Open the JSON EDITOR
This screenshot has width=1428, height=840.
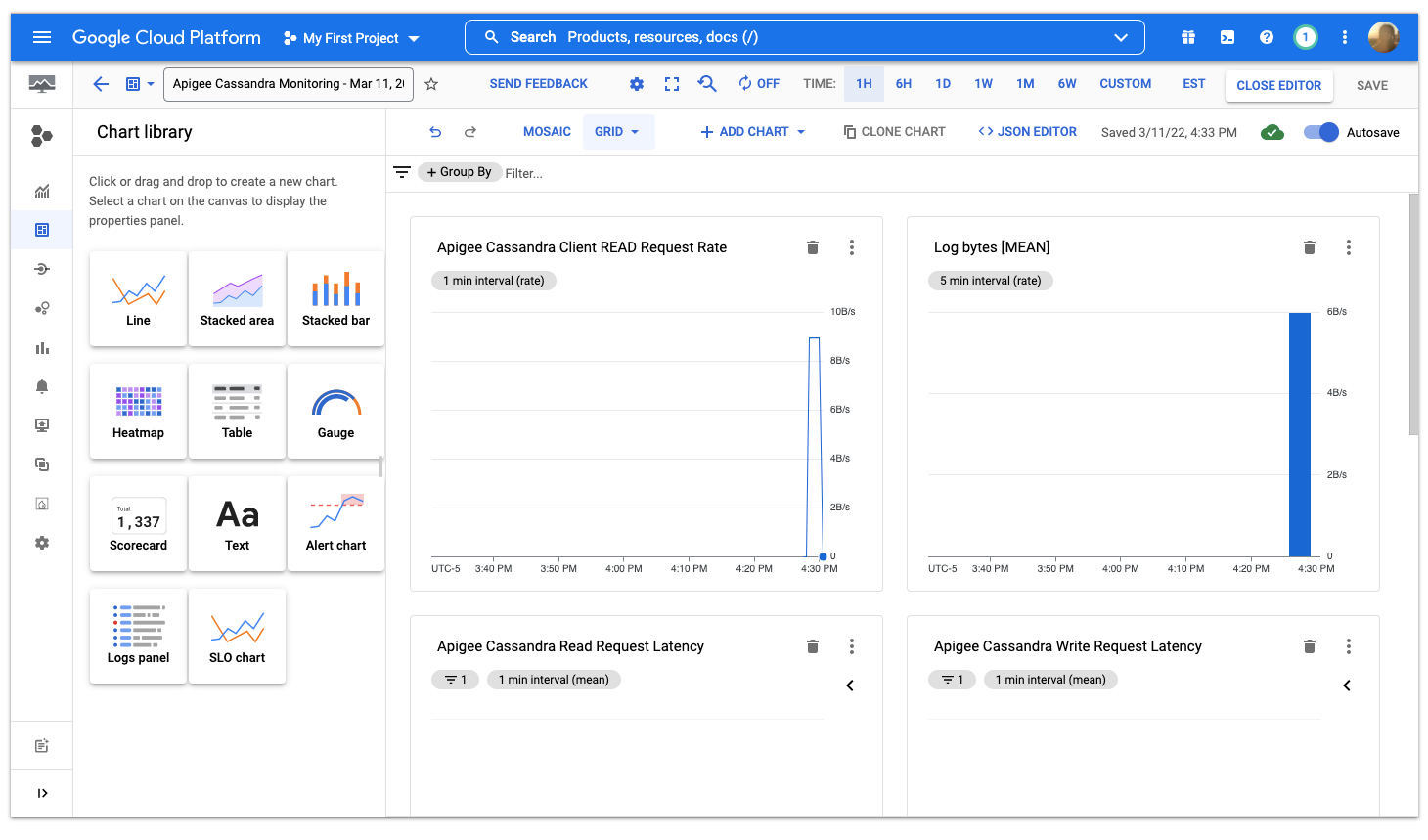(1027, 132)
